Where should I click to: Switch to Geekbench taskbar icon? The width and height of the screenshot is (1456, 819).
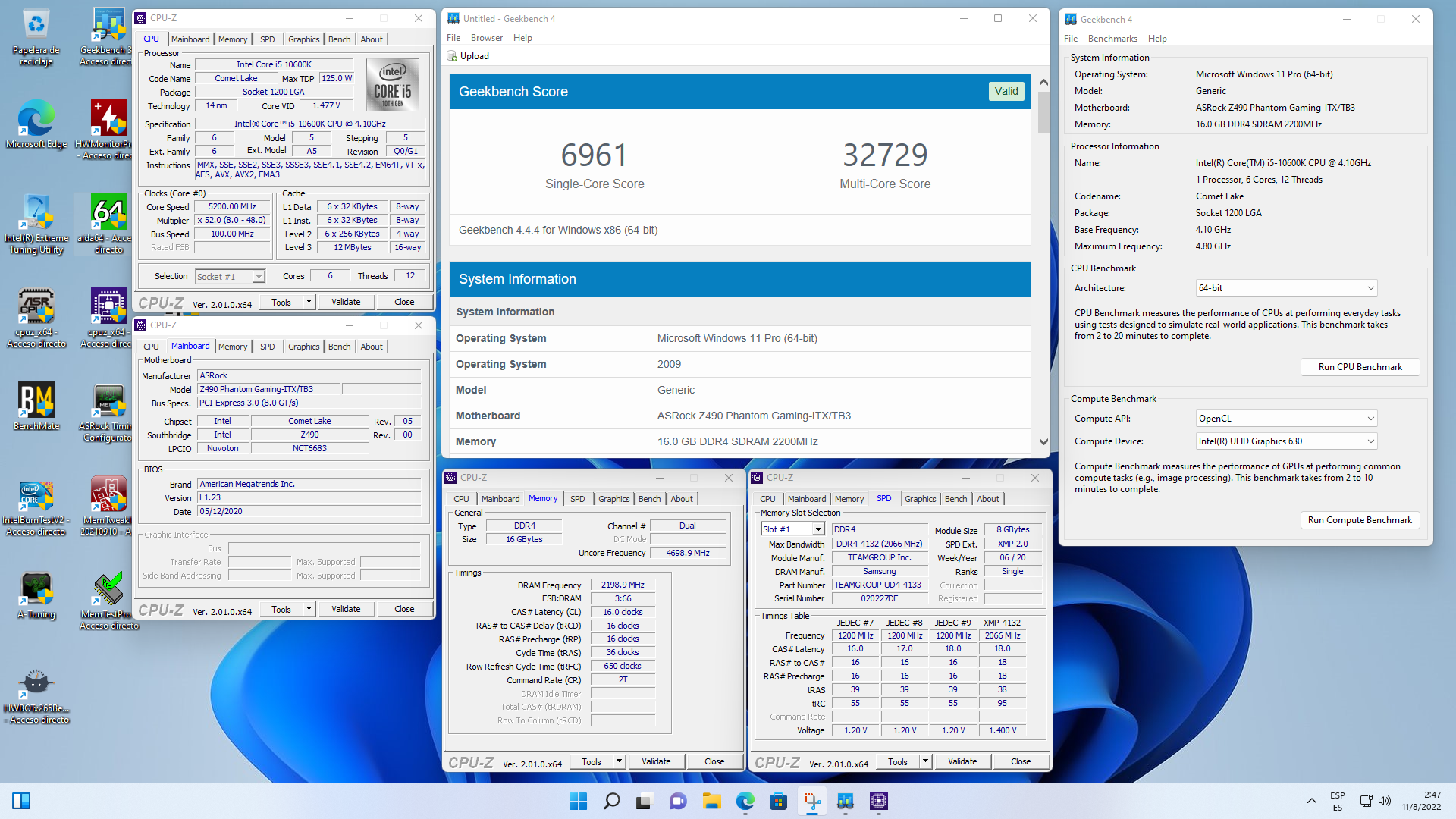pyautogui.click(x=846, y=801)
